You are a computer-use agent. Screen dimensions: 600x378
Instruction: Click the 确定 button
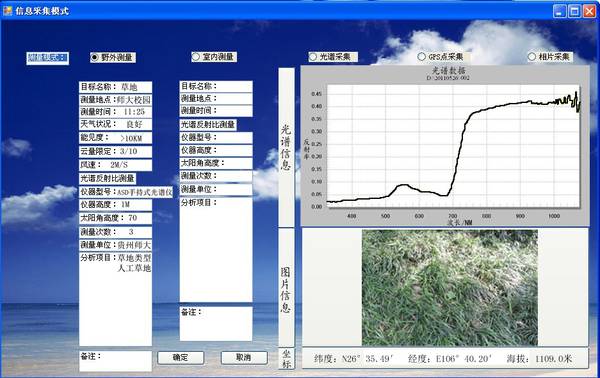click(x=181, y=358)
